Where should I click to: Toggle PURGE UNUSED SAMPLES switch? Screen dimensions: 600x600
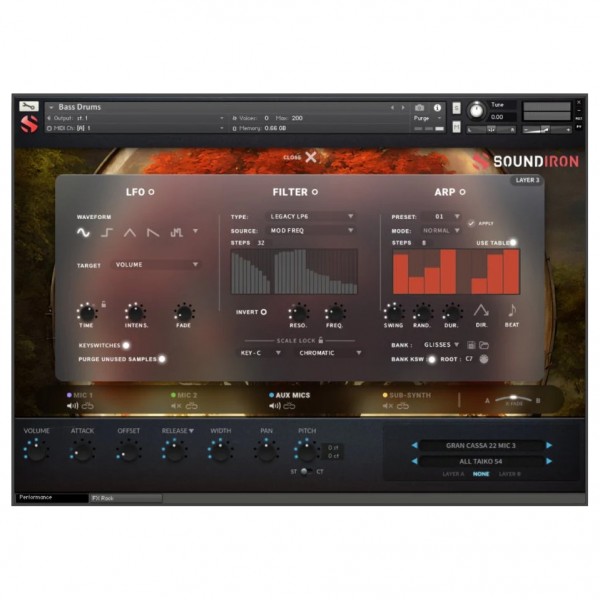click(162, 359)
